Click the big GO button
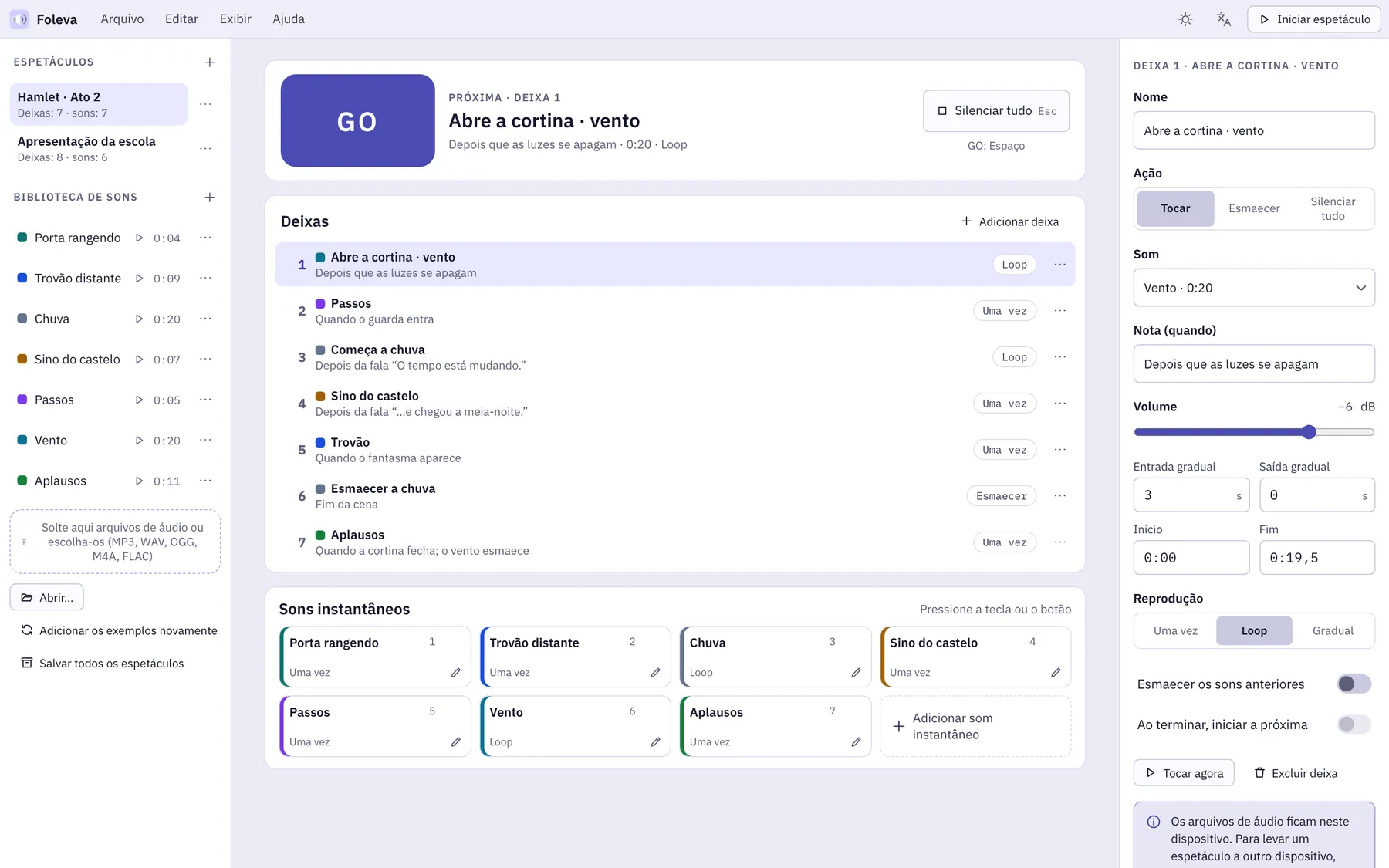Viewport: 1389px width, 868px height. coord(357,120)
